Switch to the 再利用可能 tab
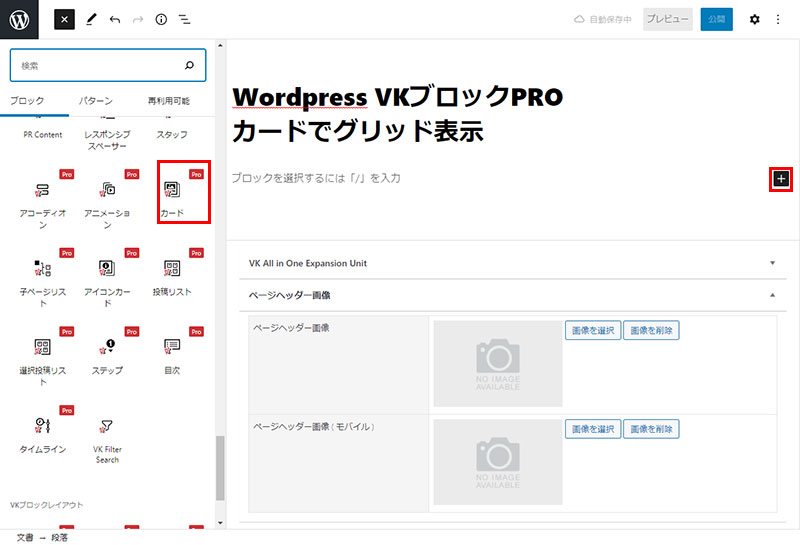The height and width of the screenshot is (545, 800). 168,101
